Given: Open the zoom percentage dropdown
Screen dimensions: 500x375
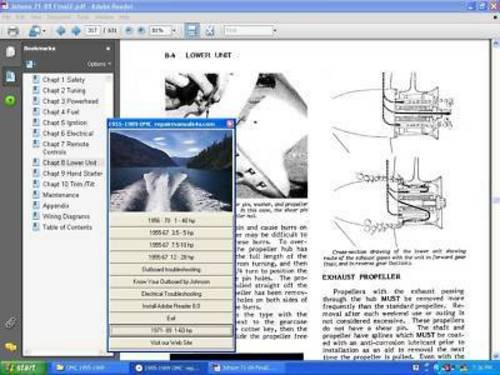Looking at the screenshot, I should point(174,31).
